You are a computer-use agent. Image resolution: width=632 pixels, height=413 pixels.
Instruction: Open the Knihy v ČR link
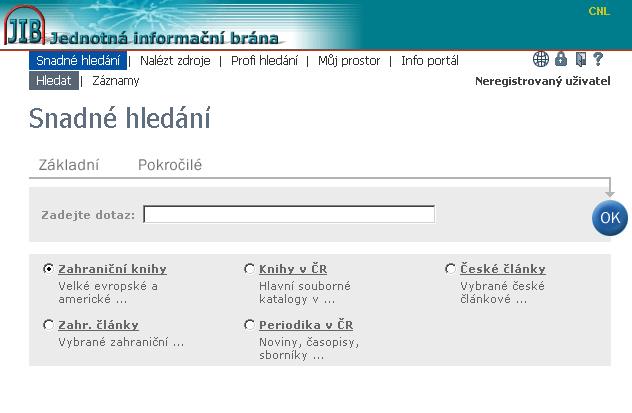pos(293,269)
